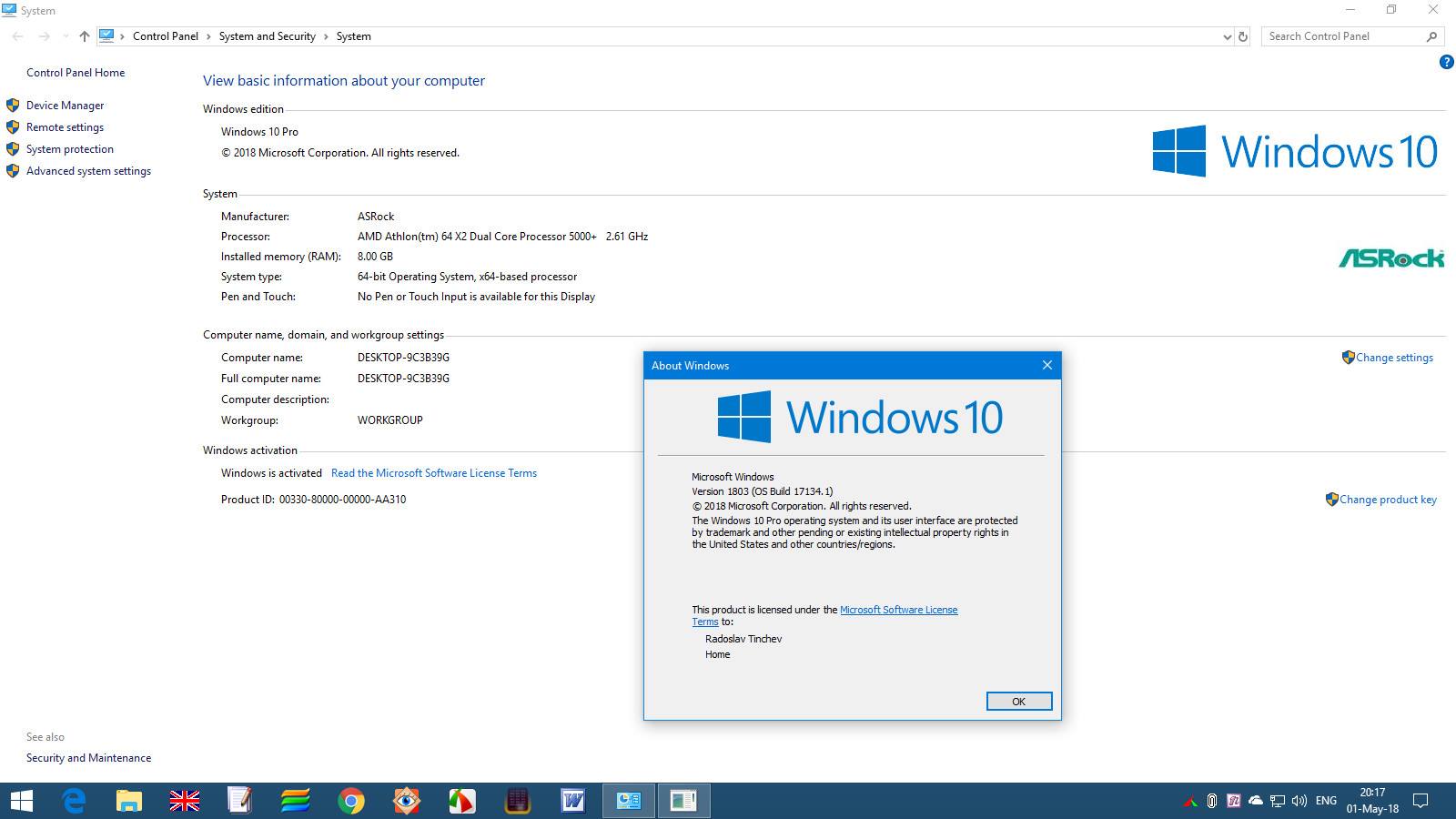Click System and Security in breadcrumb
The image size is (1456, 819).
[x=267, y=36]
